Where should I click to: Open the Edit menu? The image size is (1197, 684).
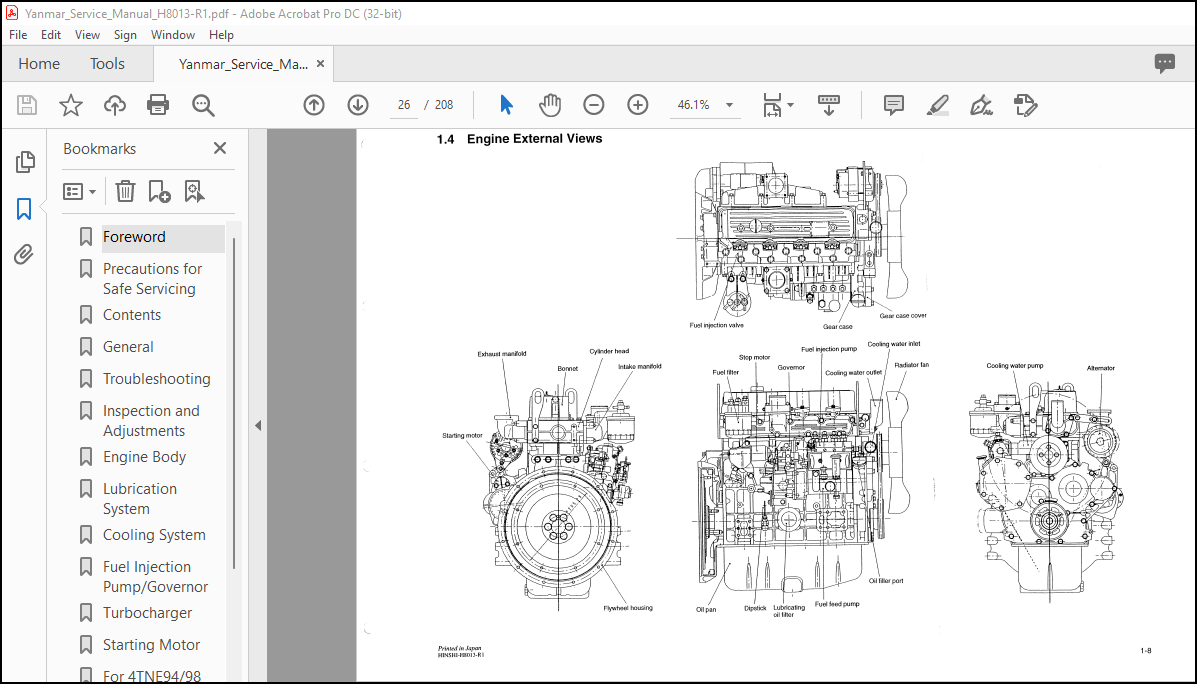click(x=51, y=34)
